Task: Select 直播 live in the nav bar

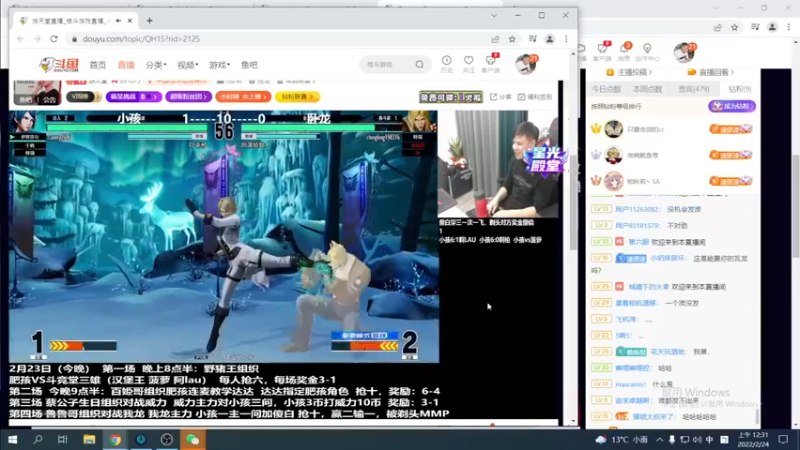Action: [x=126, y=65]
